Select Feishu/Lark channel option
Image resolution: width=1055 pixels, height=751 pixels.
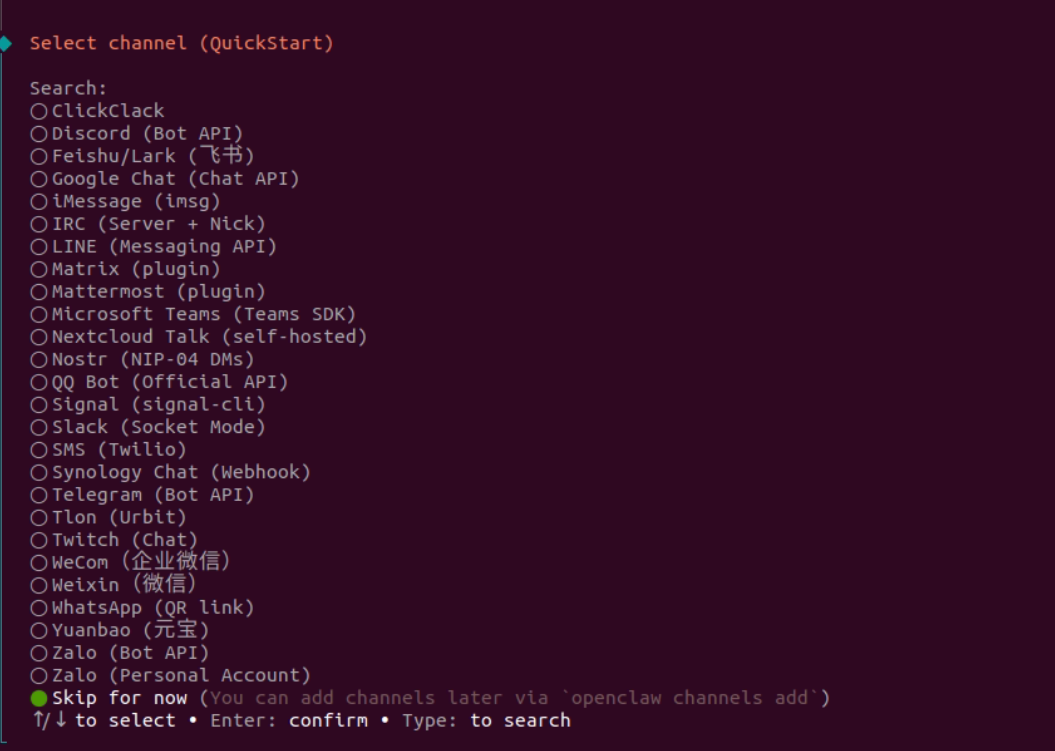click(143, 156)
